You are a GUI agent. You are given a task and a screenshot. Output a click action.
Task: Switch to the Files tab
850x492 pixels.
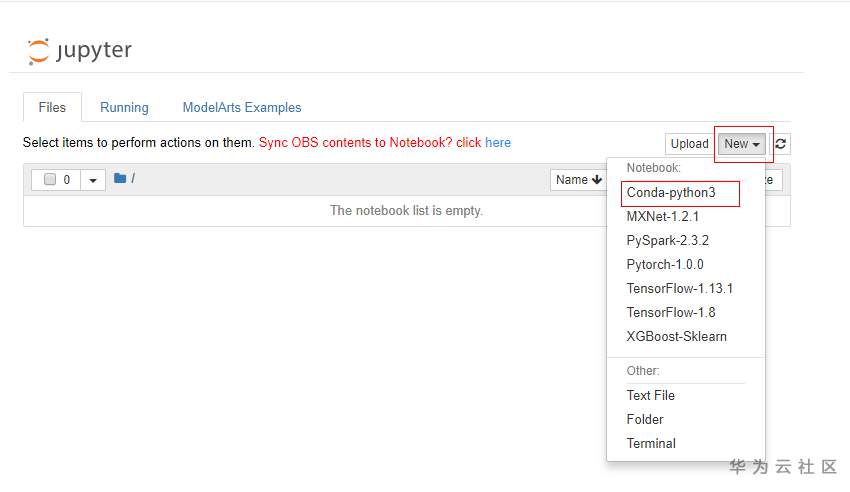tap(52, 107)
